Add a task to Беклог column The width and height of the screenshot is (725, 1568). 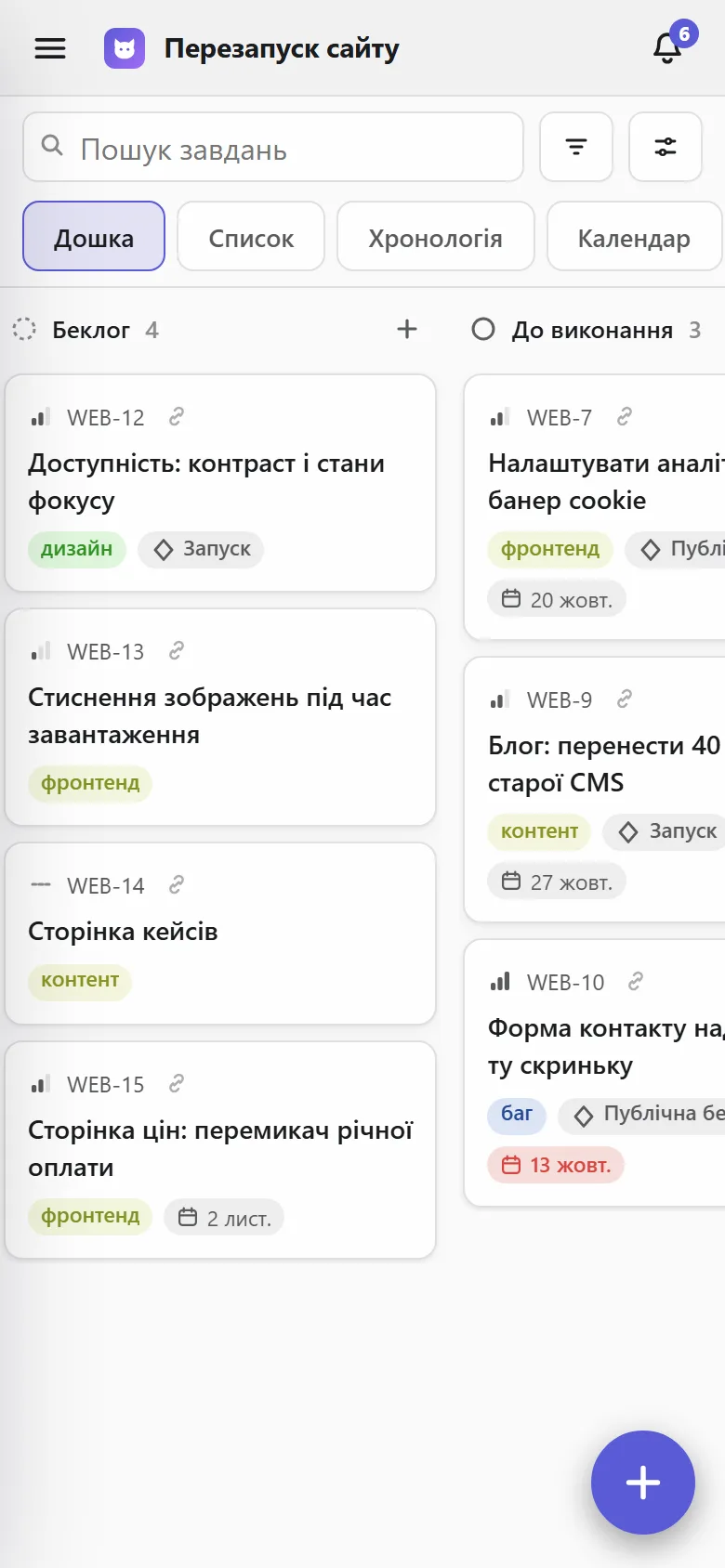[407, 329]
